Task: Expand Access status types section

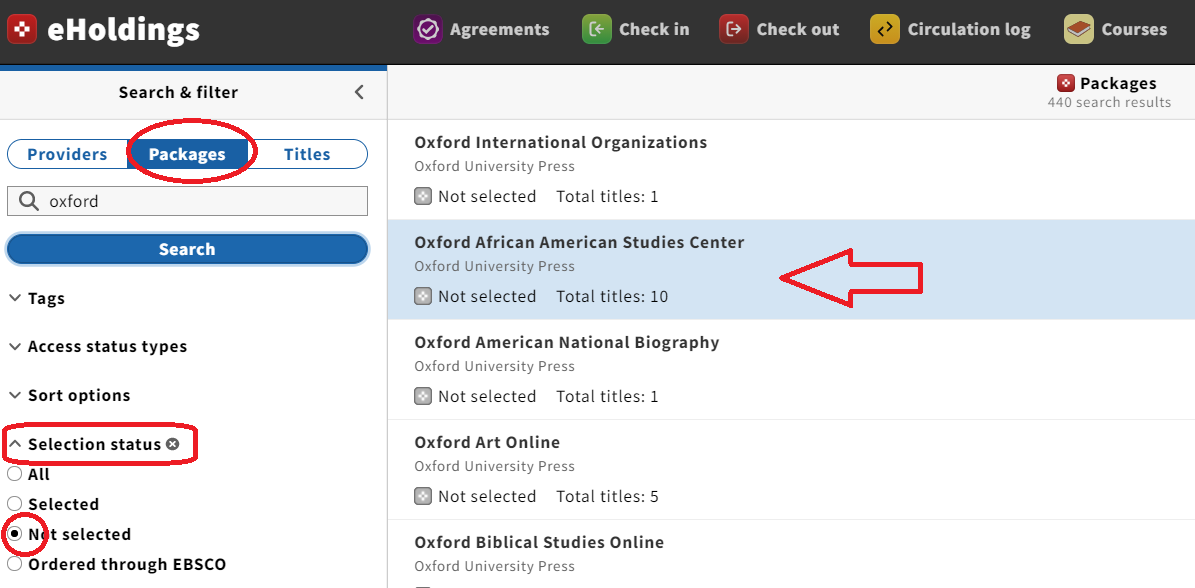Action: (x=98, y=347)
